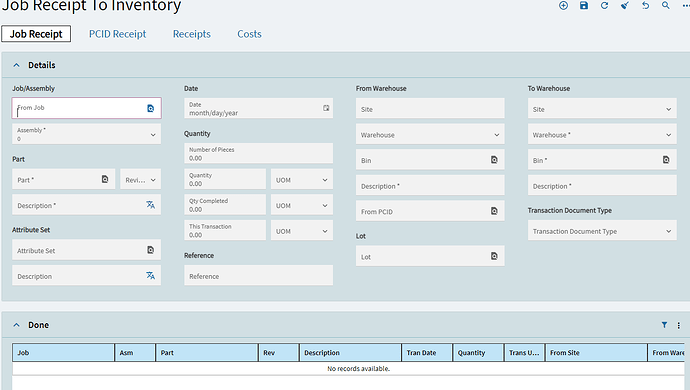The image size is (690, 390).
Task: Click the 'No records available.' text
Action: click(x=359, y=368)
